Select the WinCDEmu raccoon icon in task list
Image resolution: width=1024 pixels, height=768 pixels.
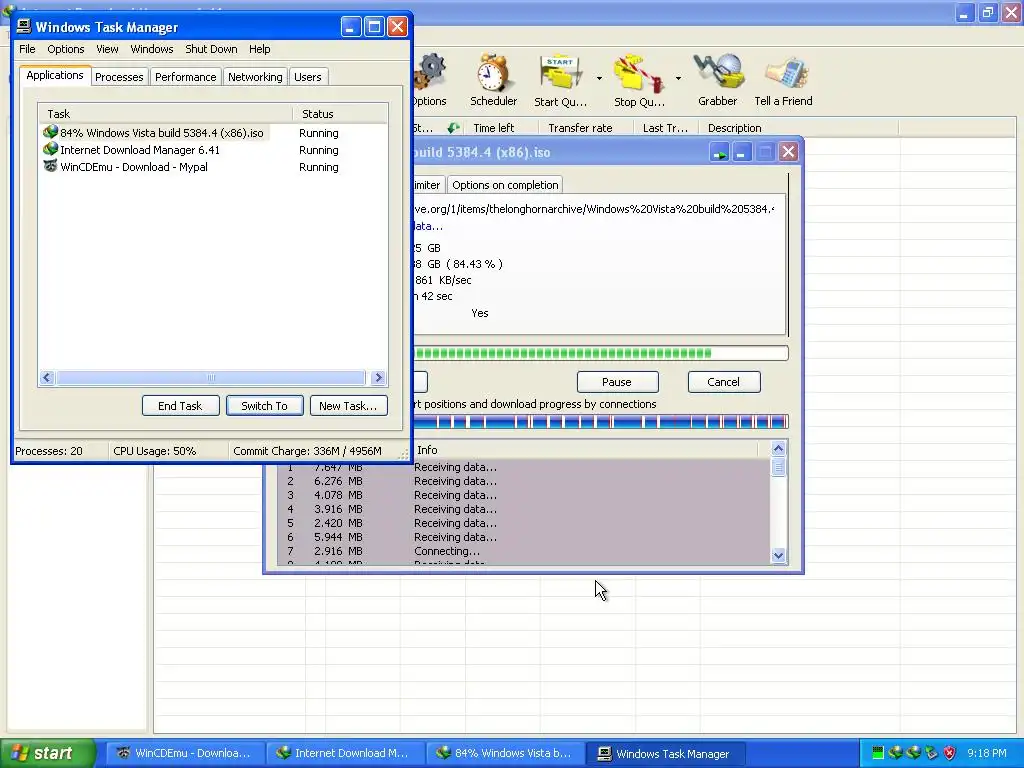point(50,166)
